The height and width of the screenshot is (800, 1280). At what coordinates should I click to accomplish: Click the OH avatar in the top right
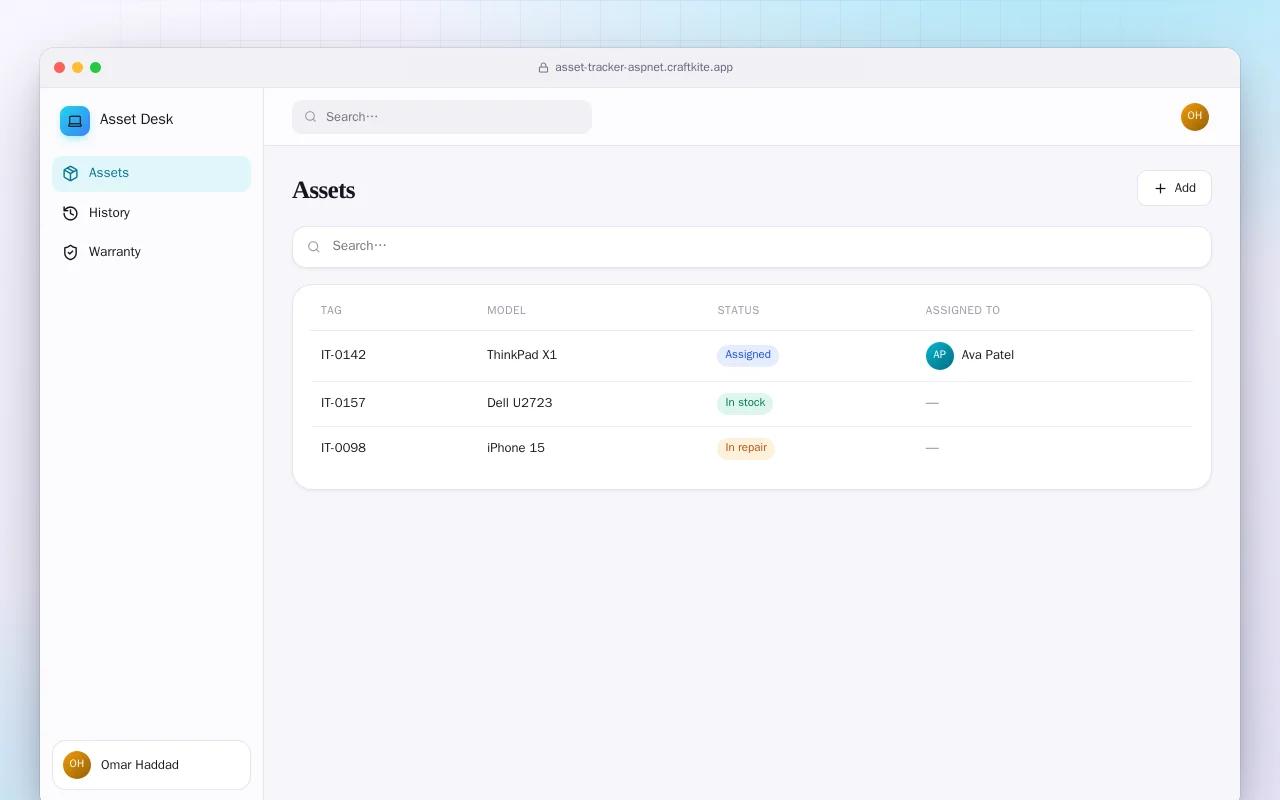pos(1195,117)
